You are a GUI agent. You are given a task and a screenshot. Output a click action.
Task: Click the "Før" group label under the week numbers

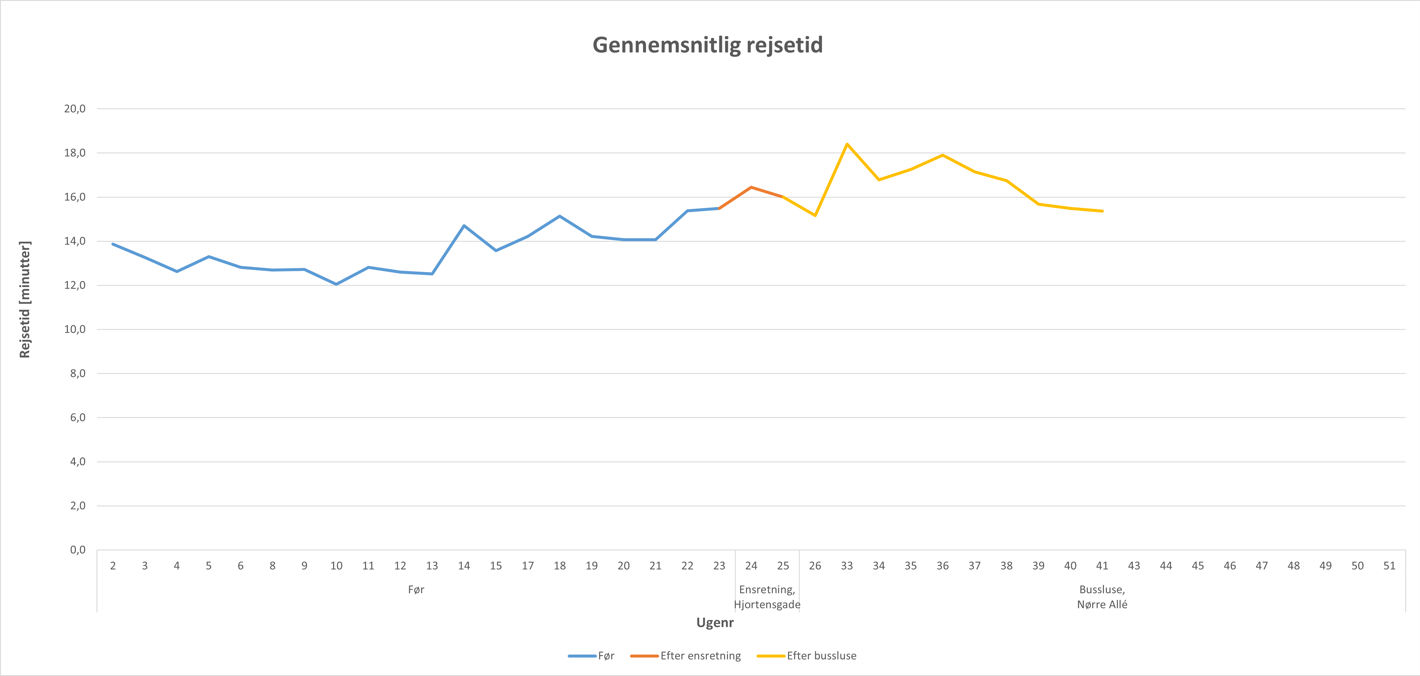(x=416, y=590)
